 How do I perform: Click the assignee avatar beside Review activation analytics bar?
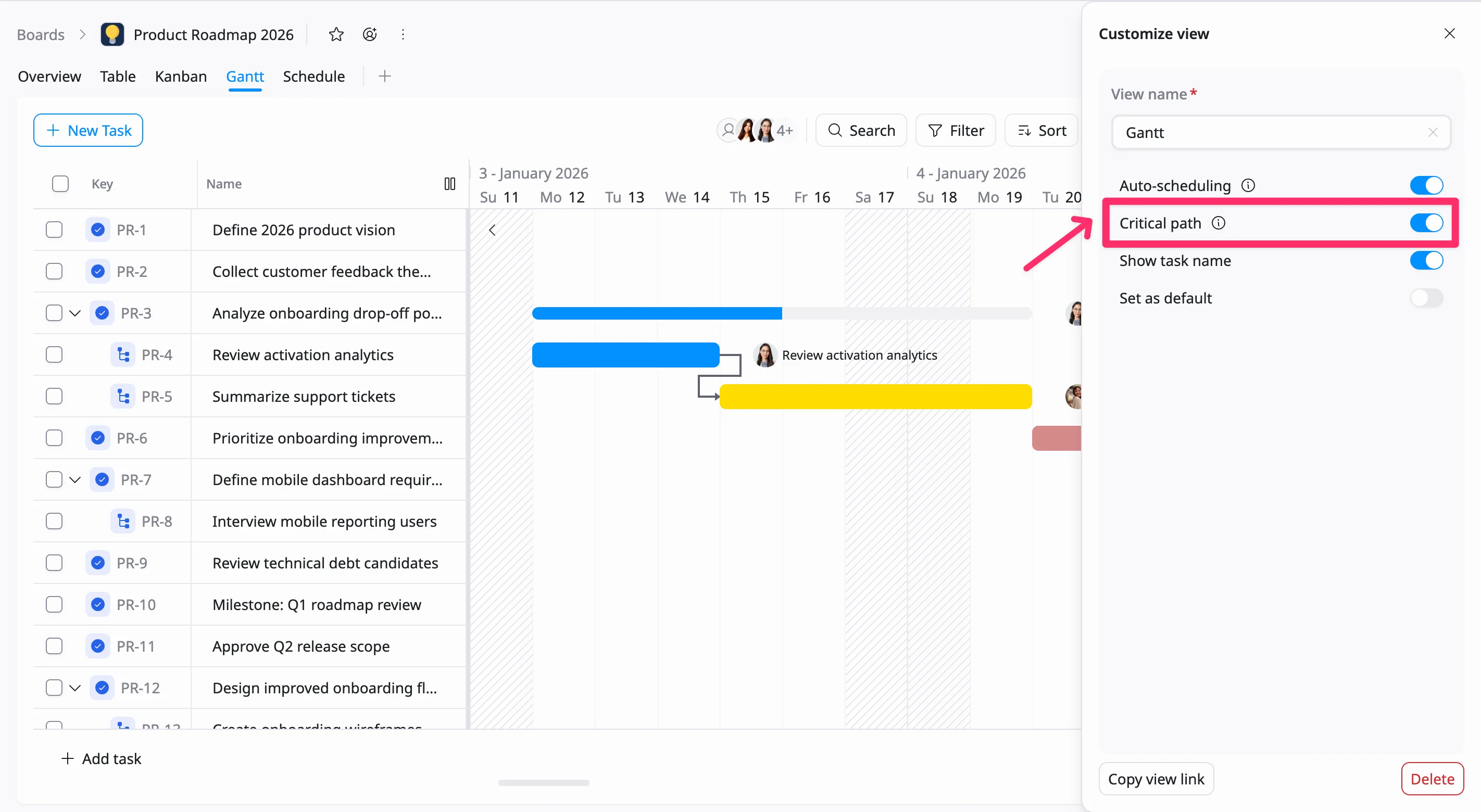[x=764, y=355]
